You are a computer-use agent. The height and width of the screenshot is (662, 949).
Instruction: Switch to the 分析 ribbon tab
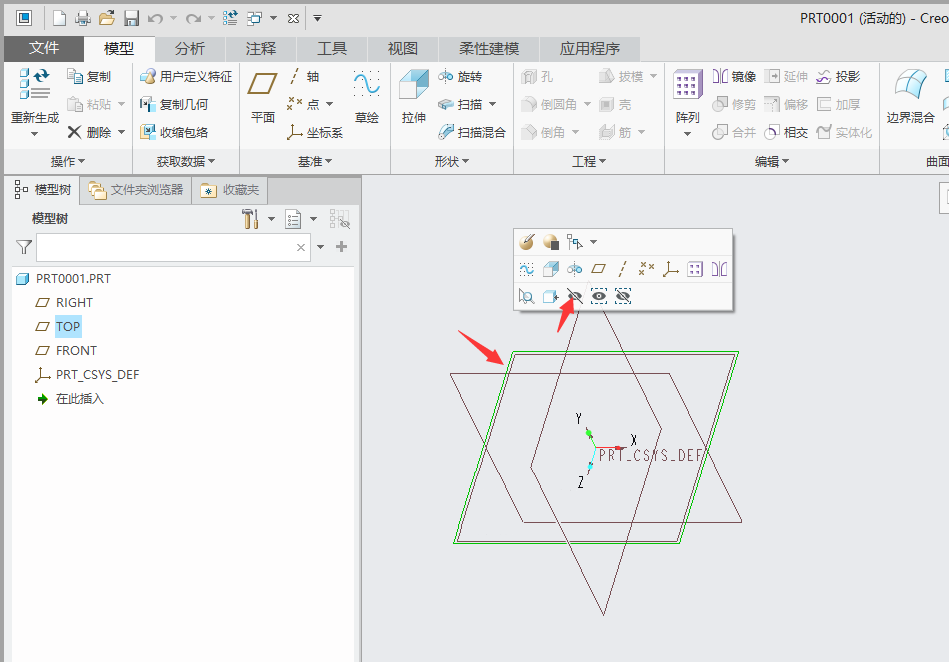[x=189, y=49]
